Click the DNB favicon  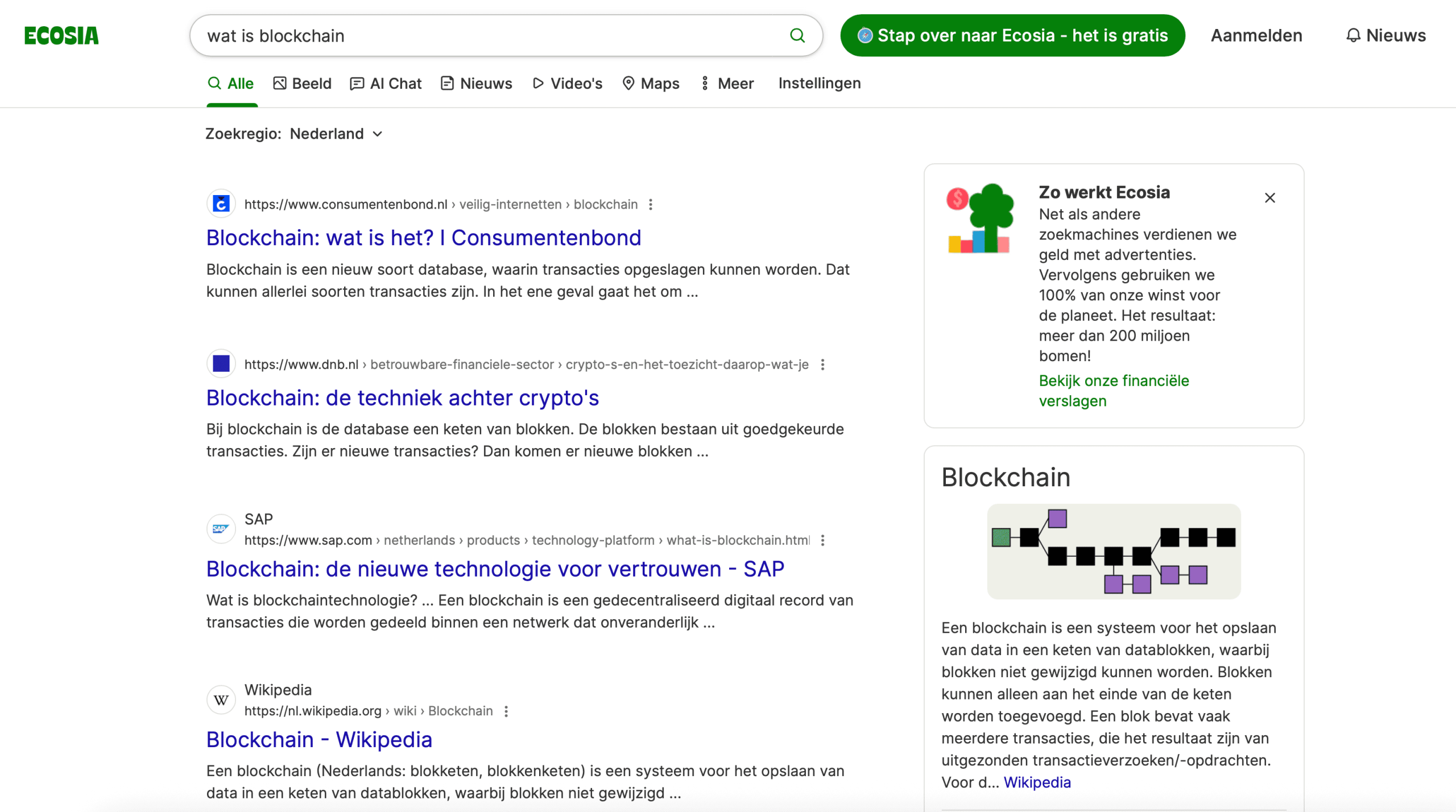tap(221, 363)
